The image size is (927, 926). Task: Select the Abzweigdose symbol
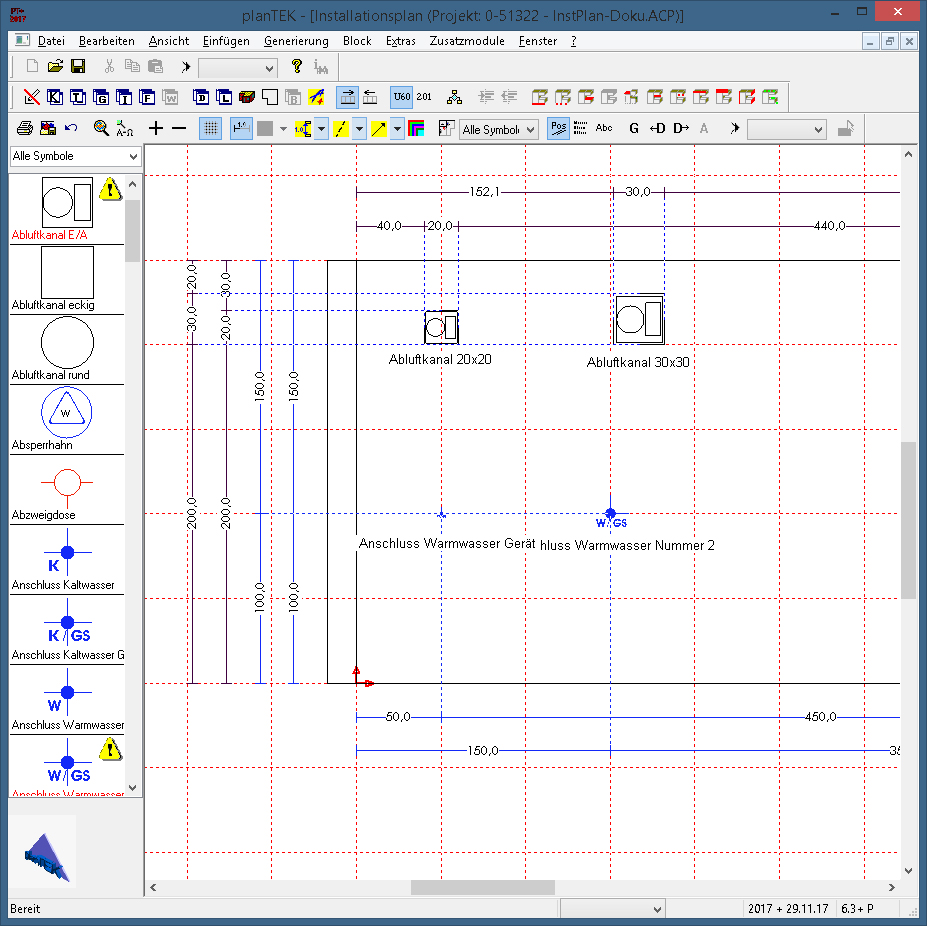(x=67, y=485)
